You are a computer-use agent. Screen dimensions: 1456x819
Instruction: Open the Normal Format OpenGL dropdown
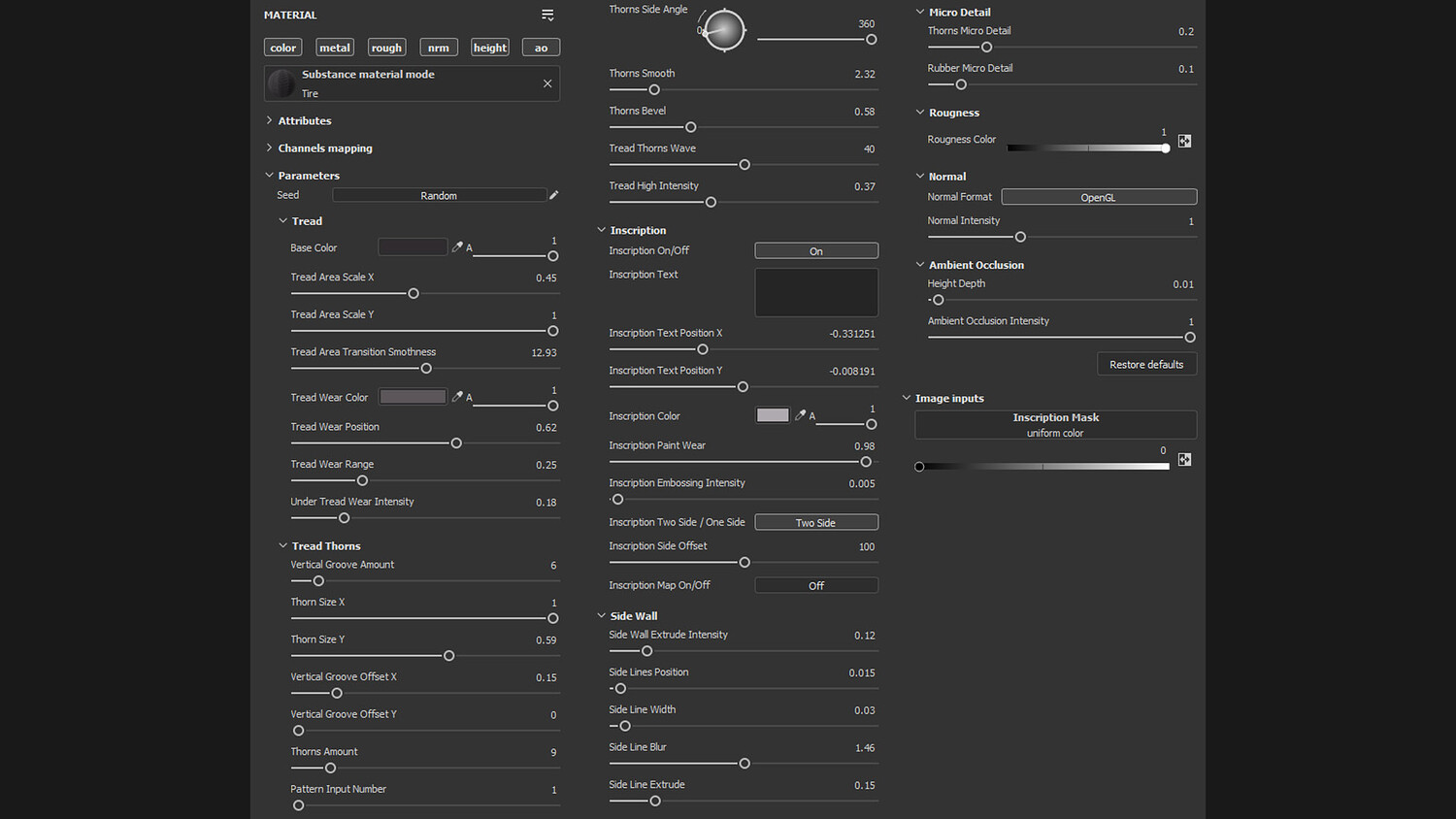[x=1099, y=197]
